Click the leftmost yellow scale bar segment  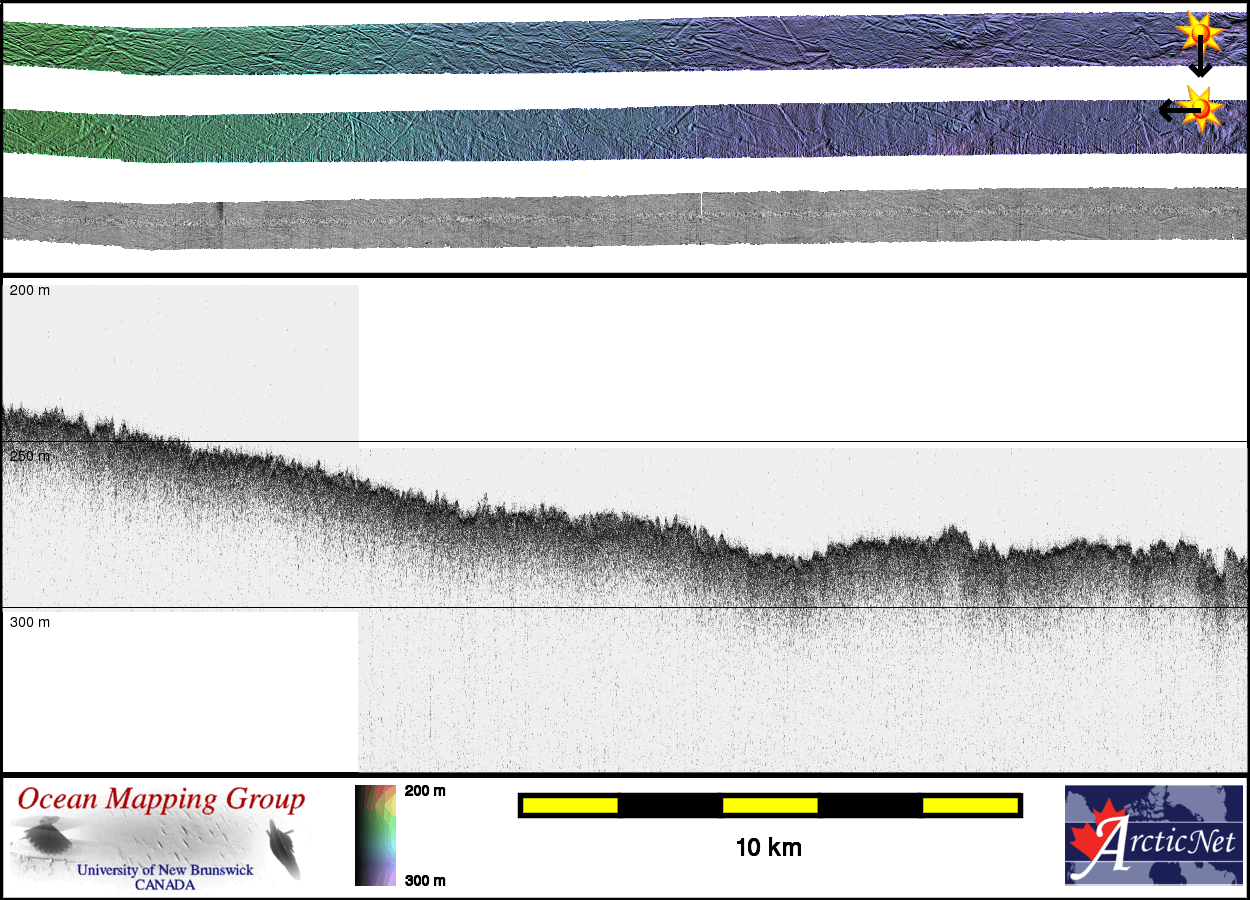click(569, 805)
